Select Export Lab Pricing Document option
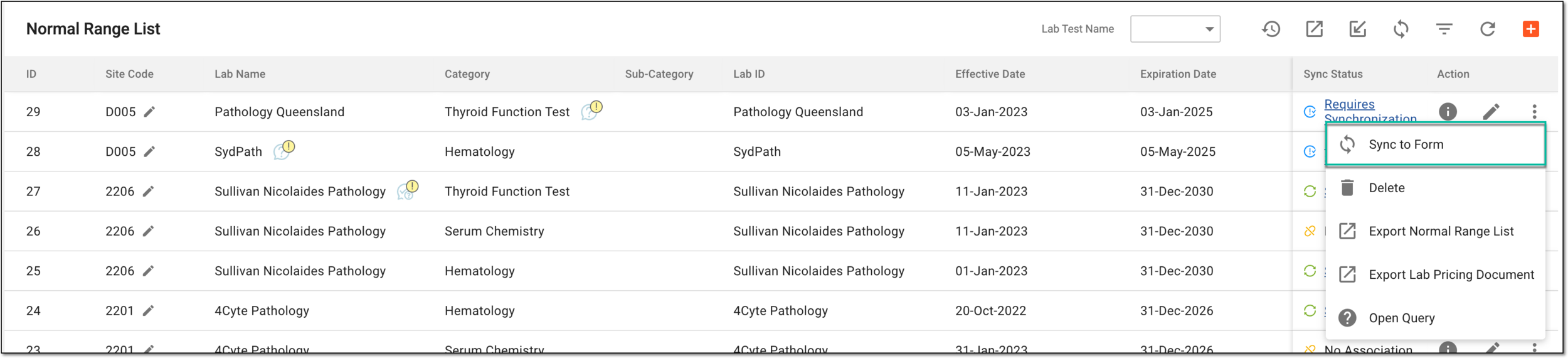 [1435, 274]
